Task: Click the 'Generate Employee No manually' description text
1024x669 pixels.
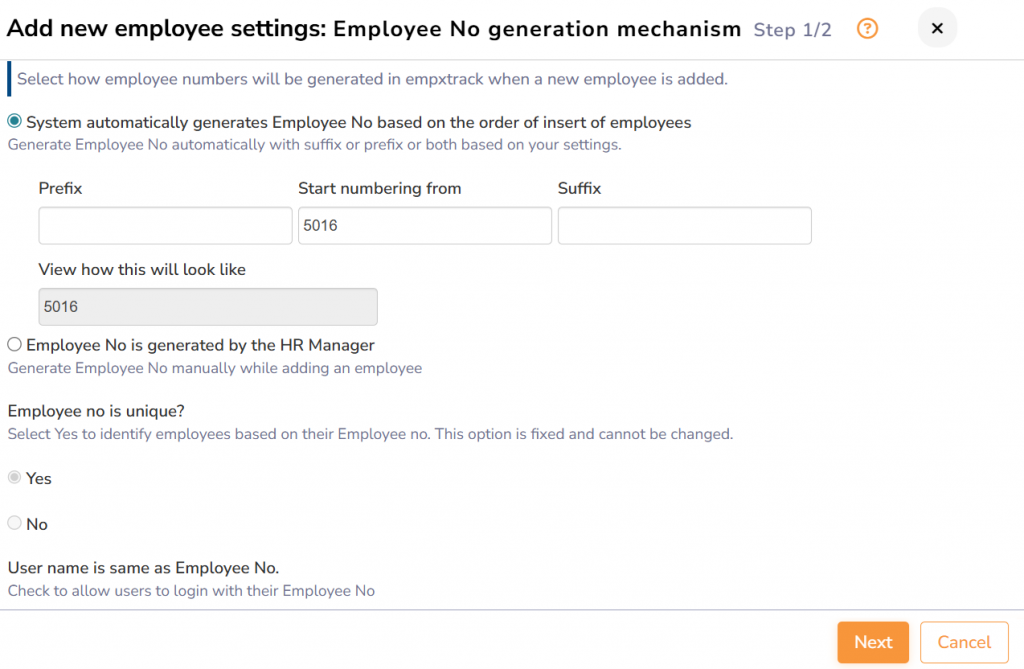Action: 215,368
